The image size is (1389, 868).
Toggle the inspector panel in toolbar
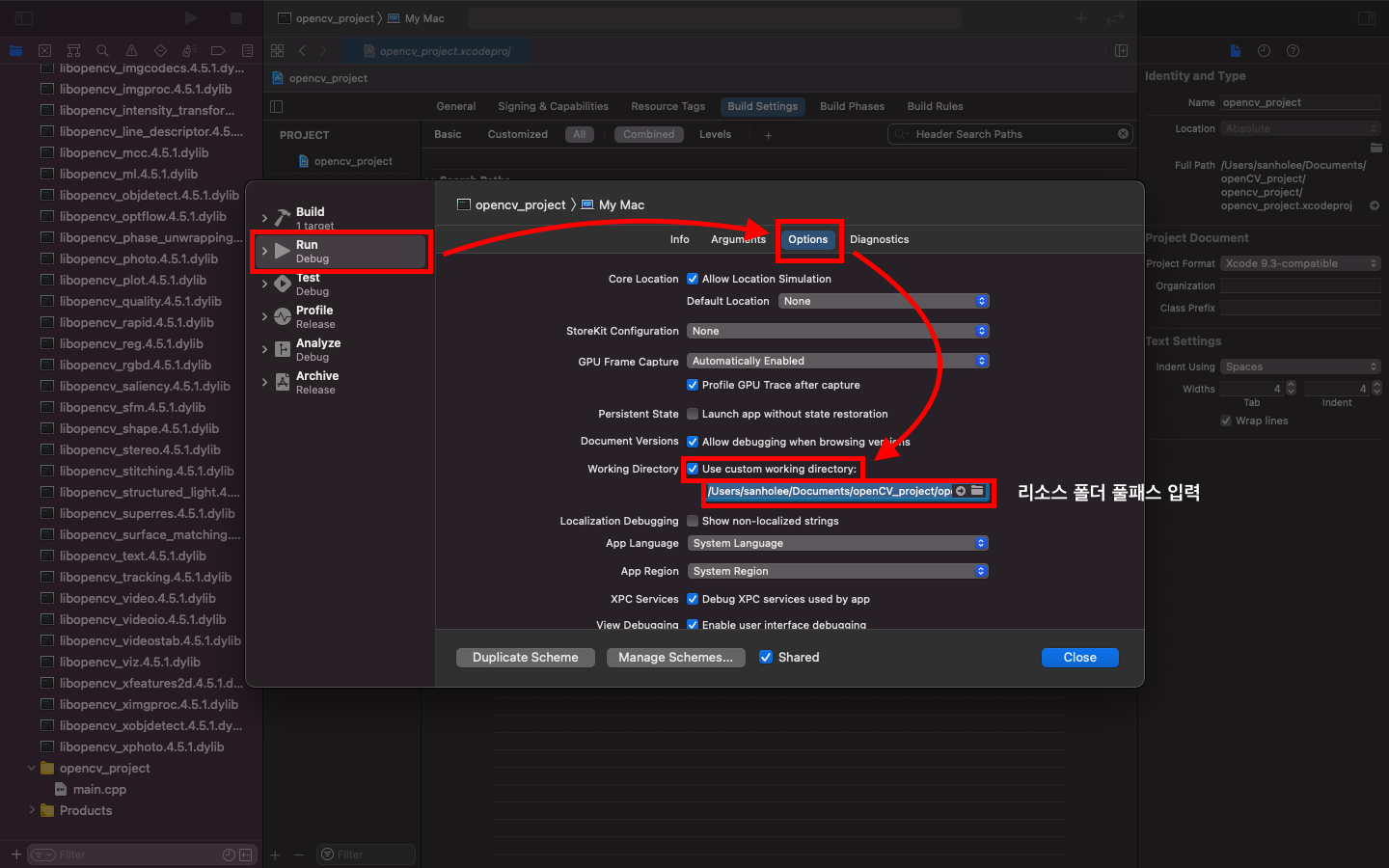[x=1367, y=18]
